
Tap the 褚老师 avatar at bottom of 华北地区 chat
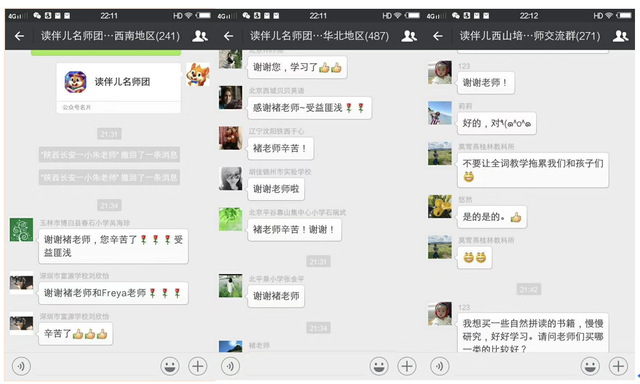[x=231, y=346]
